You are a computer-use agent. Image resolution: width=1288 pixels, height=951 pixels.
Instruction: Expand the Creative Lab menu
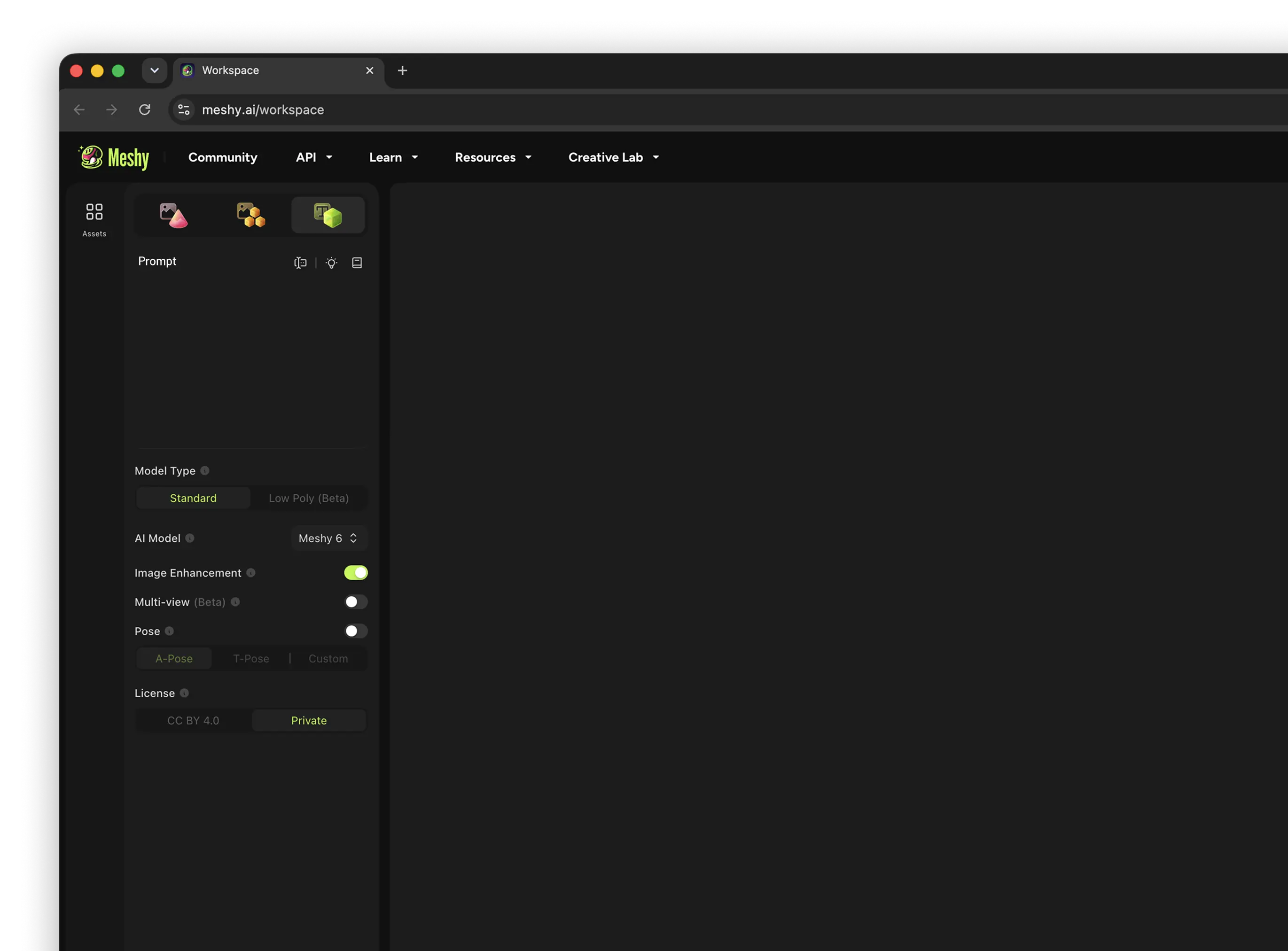coord(614,158)
